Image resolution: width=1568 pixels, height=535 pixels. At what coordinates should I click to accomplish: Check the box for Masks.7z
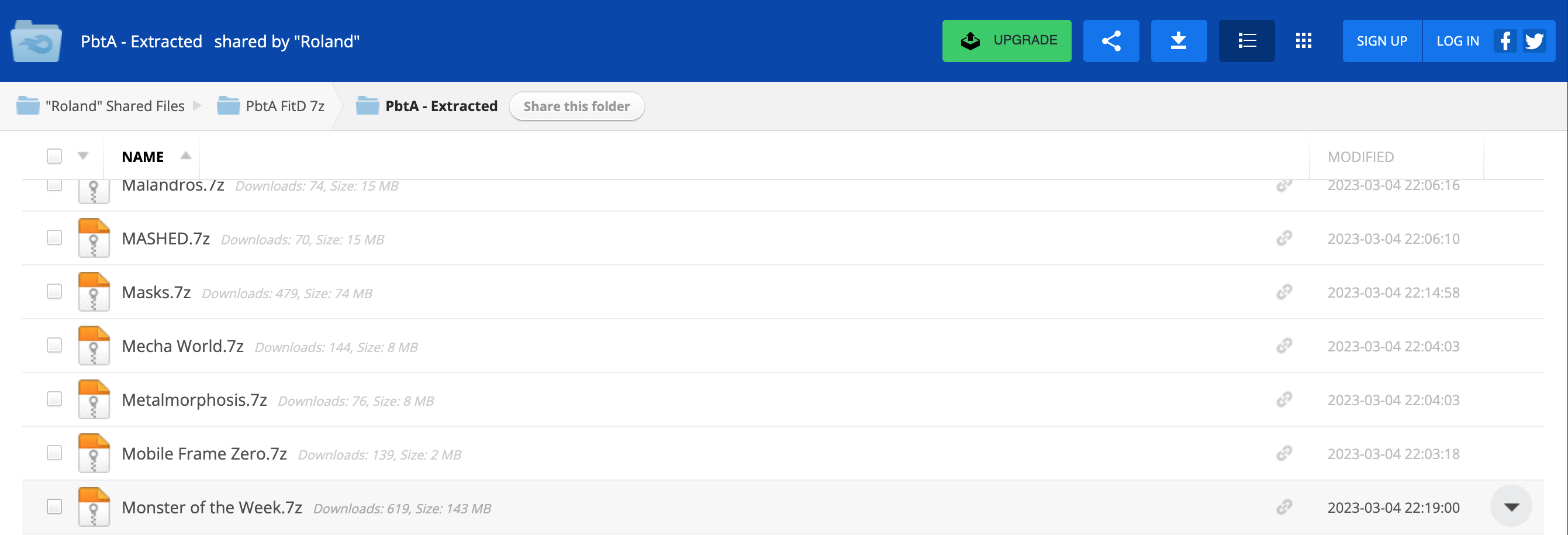54,292
